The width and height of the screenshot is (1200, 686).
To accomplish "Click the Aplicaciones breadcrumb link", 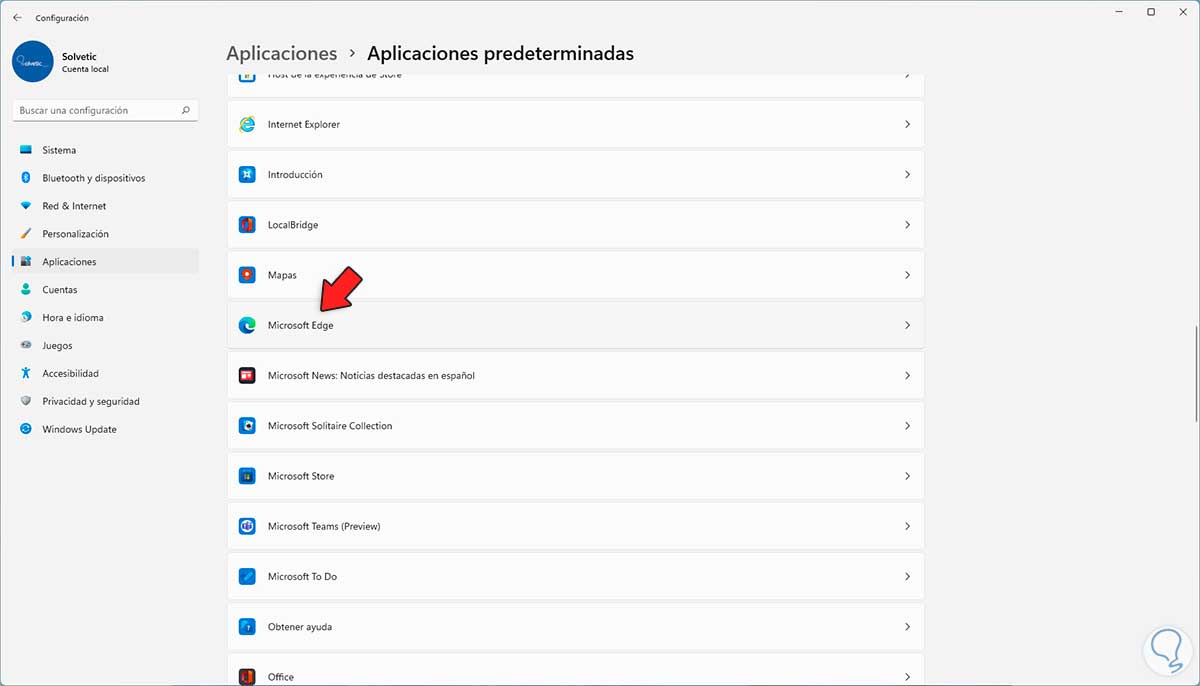I will pos(281,54).
